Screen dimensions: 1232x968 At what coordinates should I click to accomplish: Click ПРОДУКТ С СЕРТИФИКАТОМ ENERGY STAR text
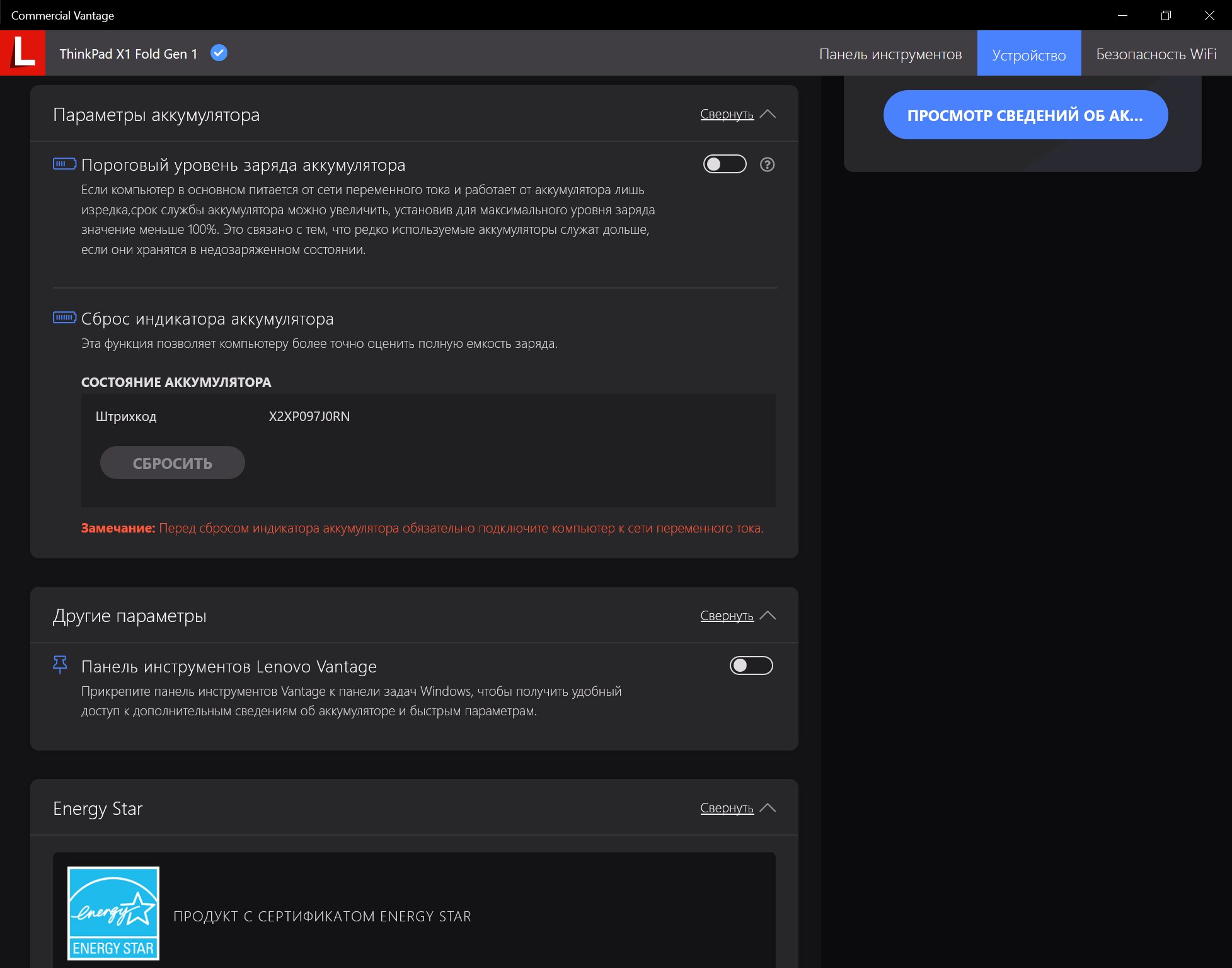coord(322,916)
